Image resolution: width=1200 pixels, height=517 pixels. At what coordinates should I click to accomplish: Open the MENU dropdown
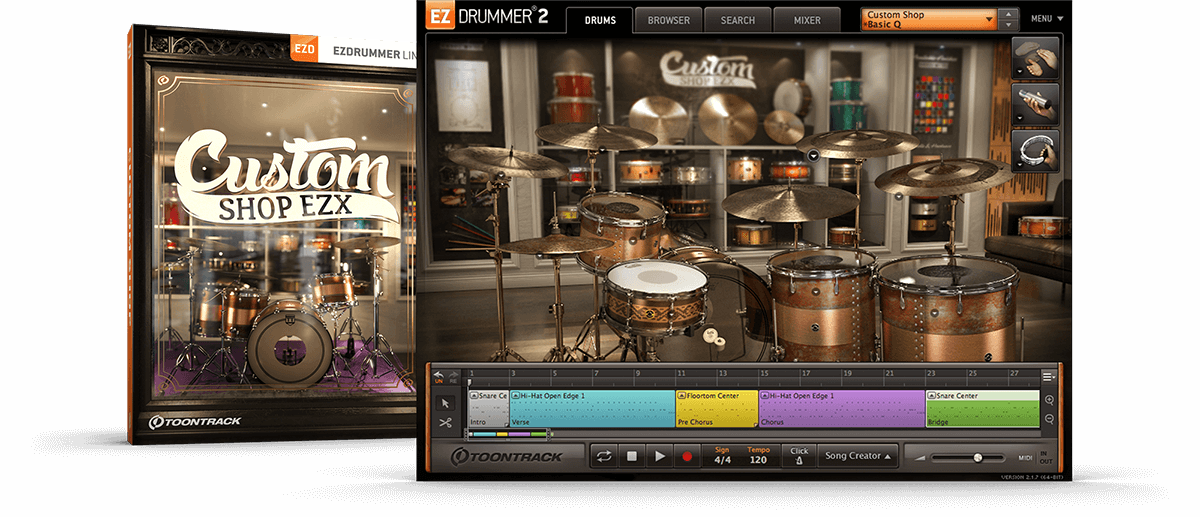(1047, 18)
